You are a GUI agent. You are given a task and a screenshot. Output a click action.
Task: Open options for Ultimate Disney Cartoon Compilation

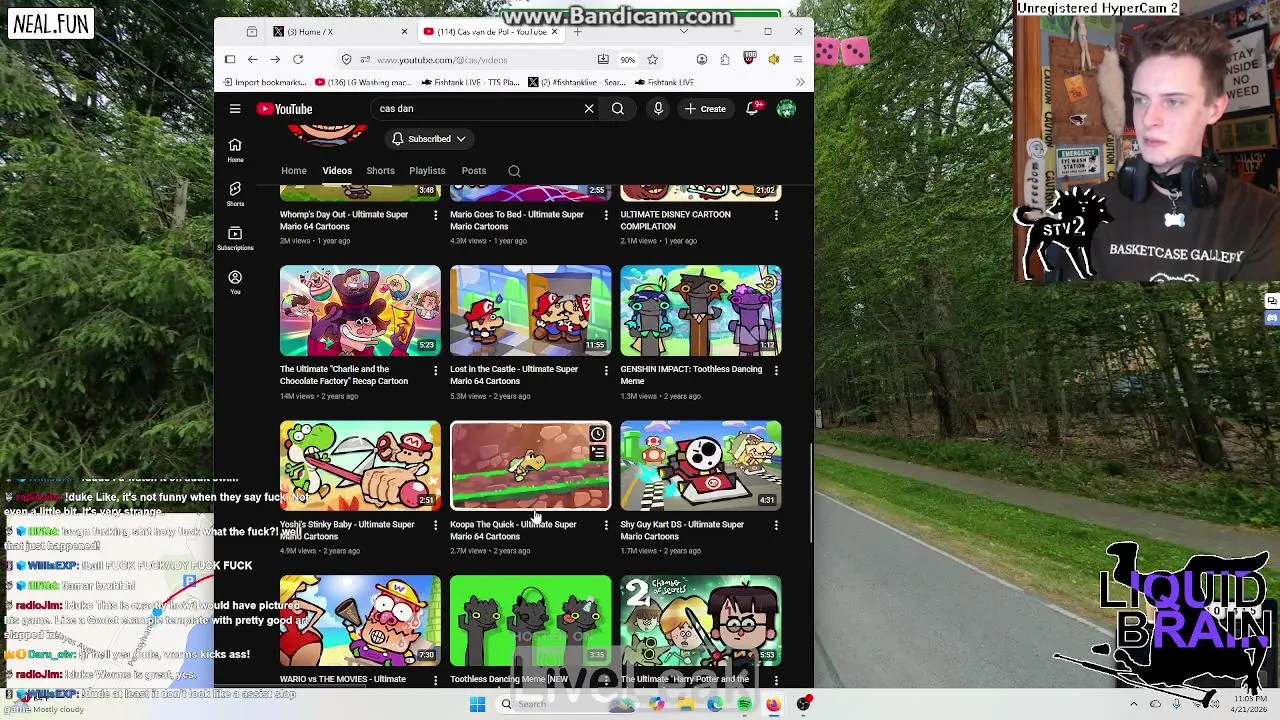(x=776, y=215)
